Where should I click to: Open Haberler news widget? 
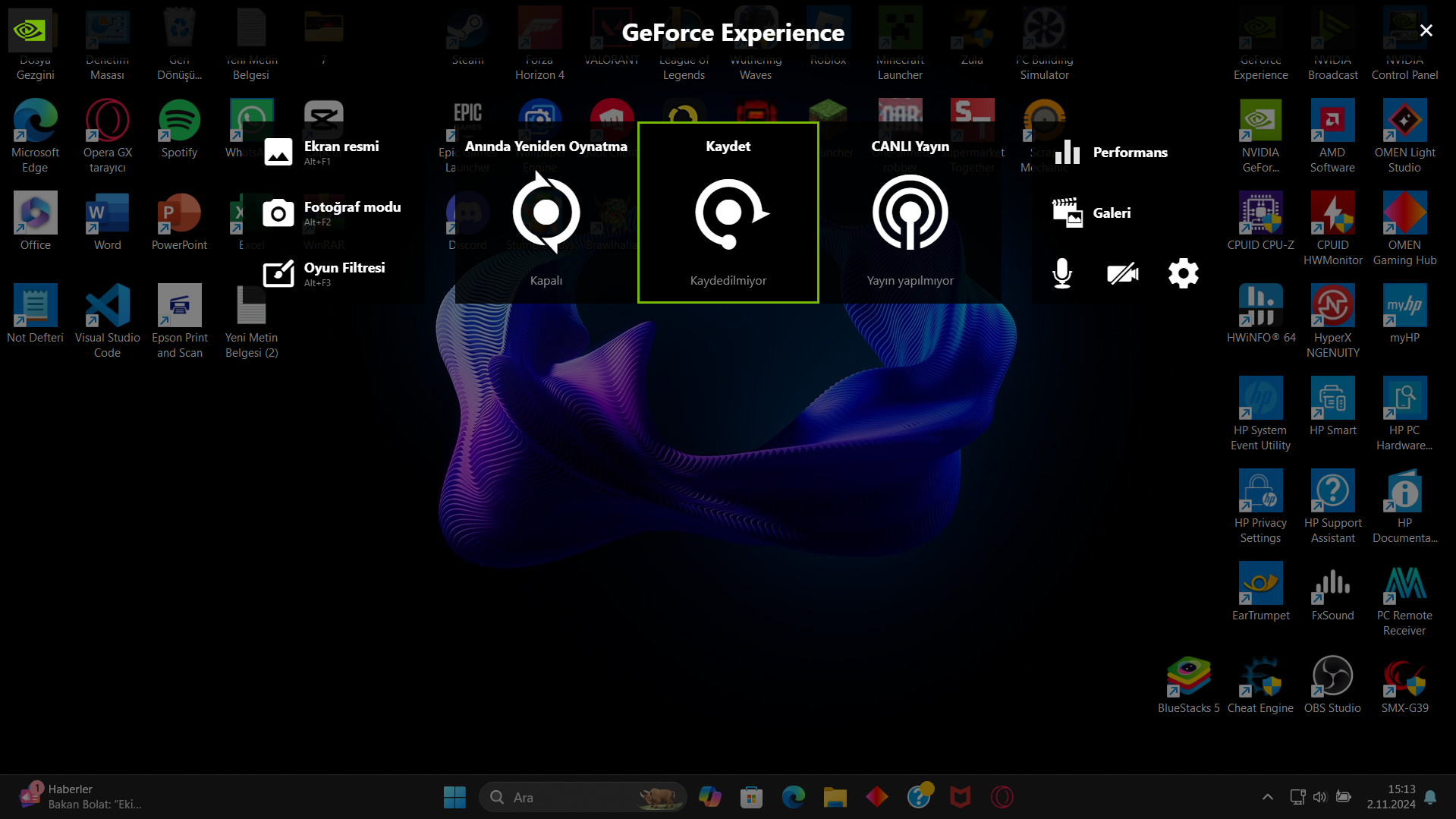tap(80, 797)
